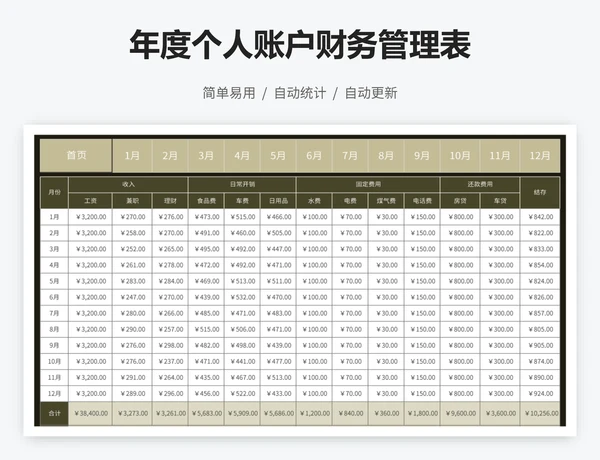Select the 结存 column header
This screenshot has width=600, height=460.
click(x=540, y=192)
